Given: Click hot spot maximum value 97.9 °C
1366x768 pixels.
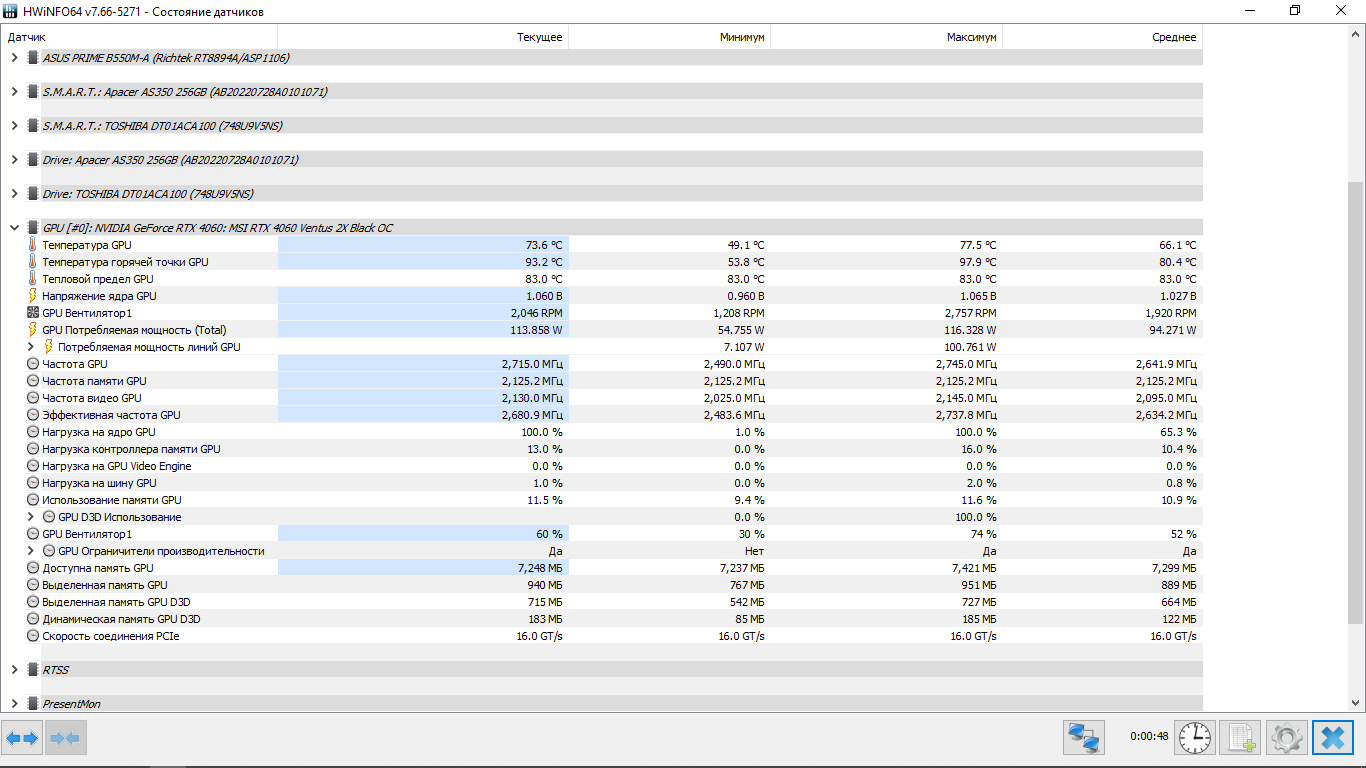Looking at the screenshot, I should click(x=978, y=262).
